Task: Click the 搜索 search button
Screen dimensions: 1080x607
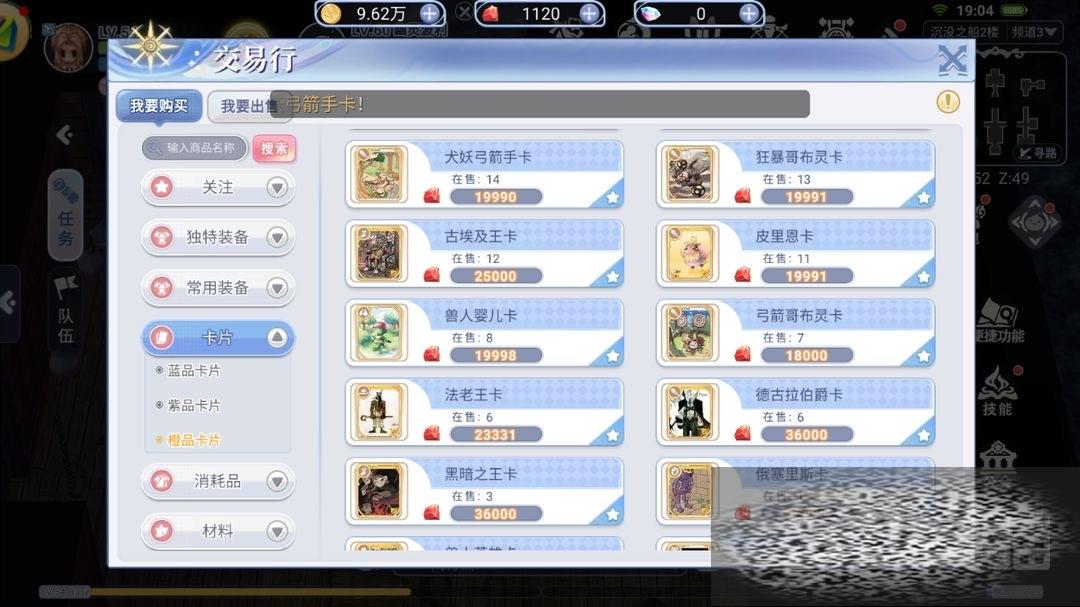Action: [x=274, y=148]
